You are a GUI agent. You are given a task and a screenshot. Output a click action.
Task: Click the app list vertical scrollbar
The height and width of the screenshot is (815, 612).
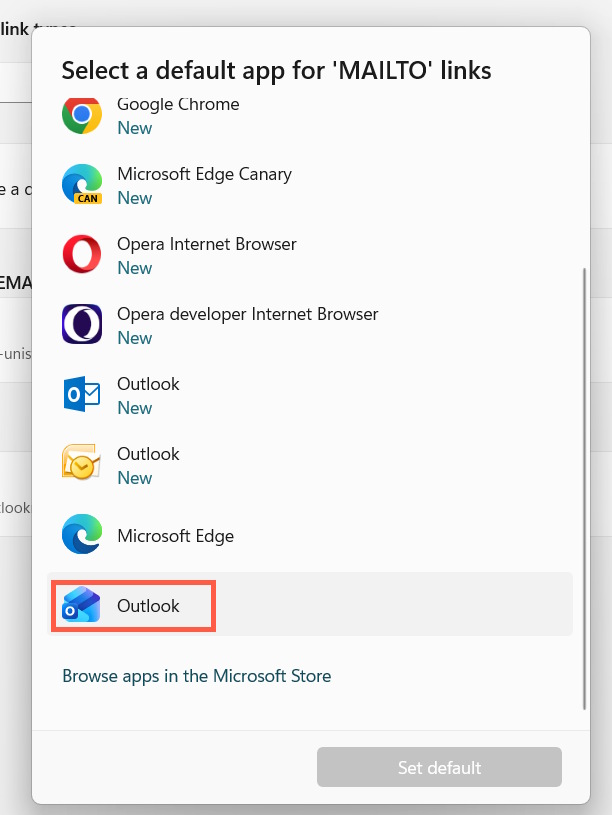pyautogui.click(x=584, y=489)
